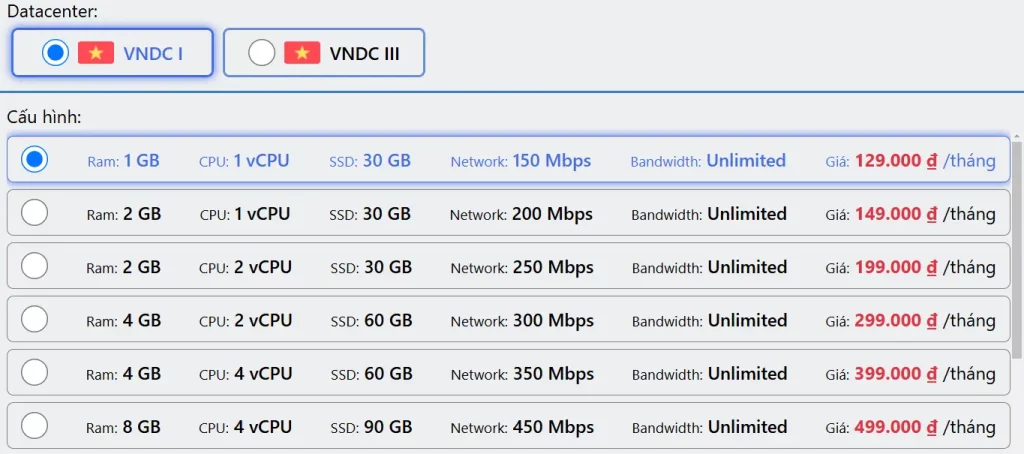Choose the 399.000 đ/tháng plan radio button

[x=35, y=373]
